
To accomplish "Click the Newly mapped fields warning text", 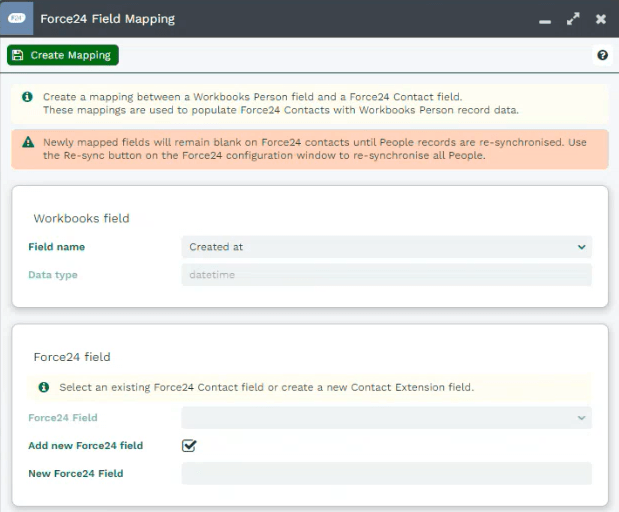I will [315, 149].
